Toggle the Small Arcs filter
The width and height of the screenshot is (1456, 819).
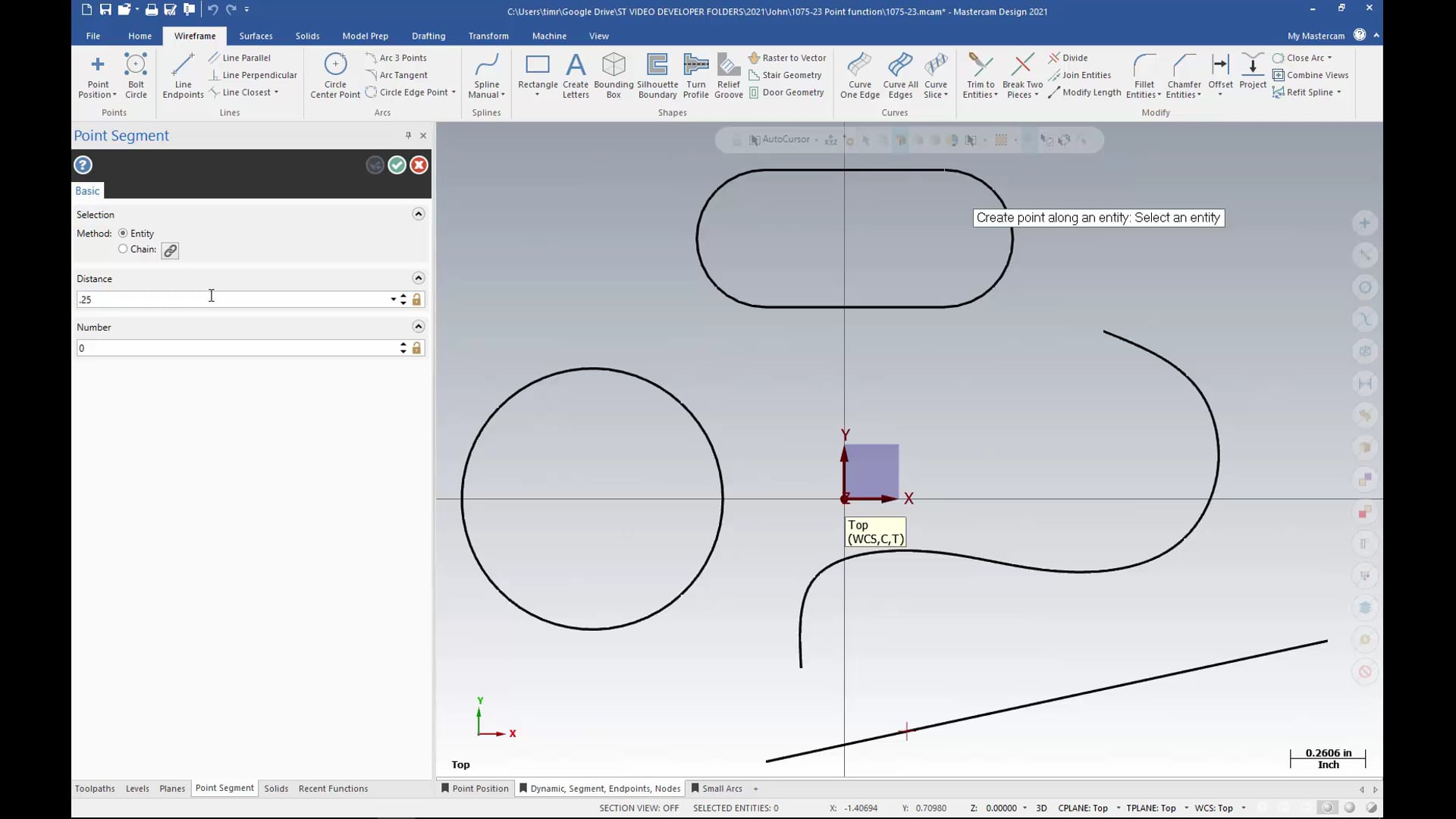(722, 789)
